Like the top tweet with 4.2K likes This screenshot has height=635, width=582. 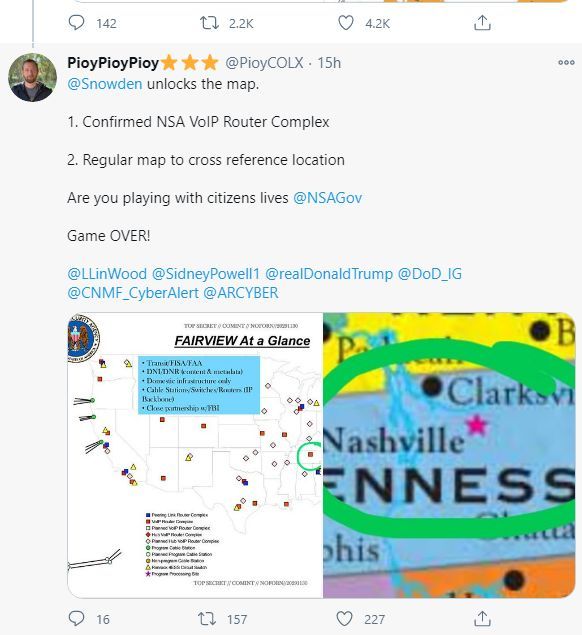(345, 23)
